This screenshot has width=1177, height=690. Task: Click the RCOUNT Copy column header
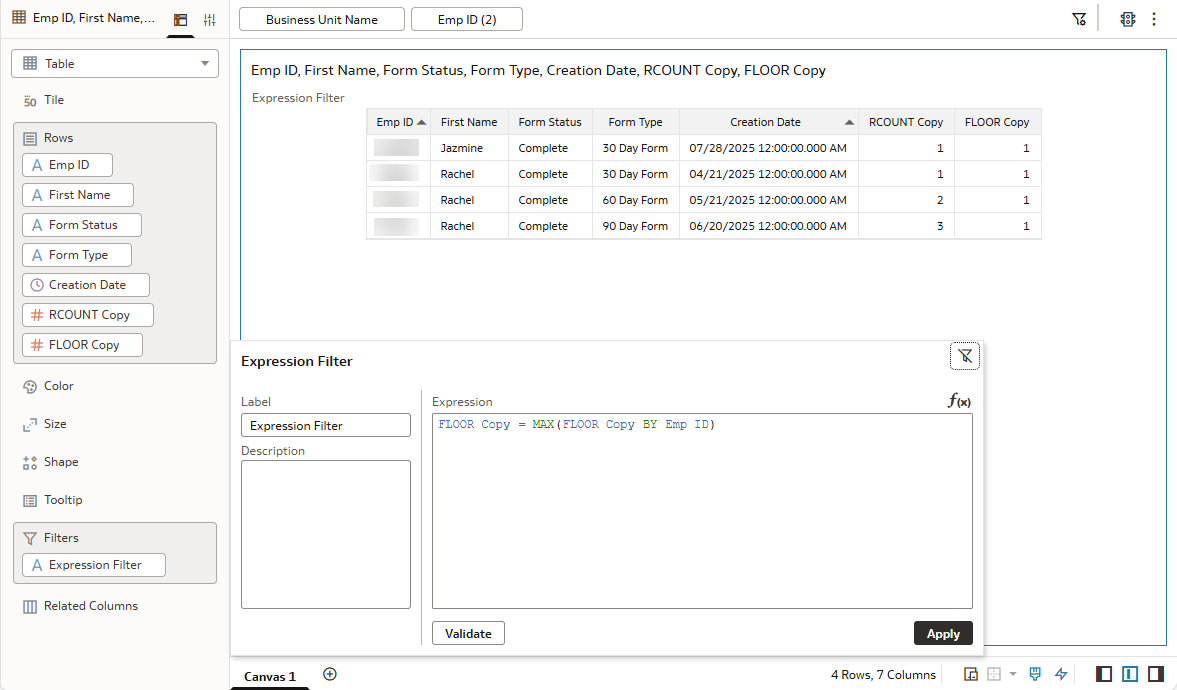click(906, 122)
